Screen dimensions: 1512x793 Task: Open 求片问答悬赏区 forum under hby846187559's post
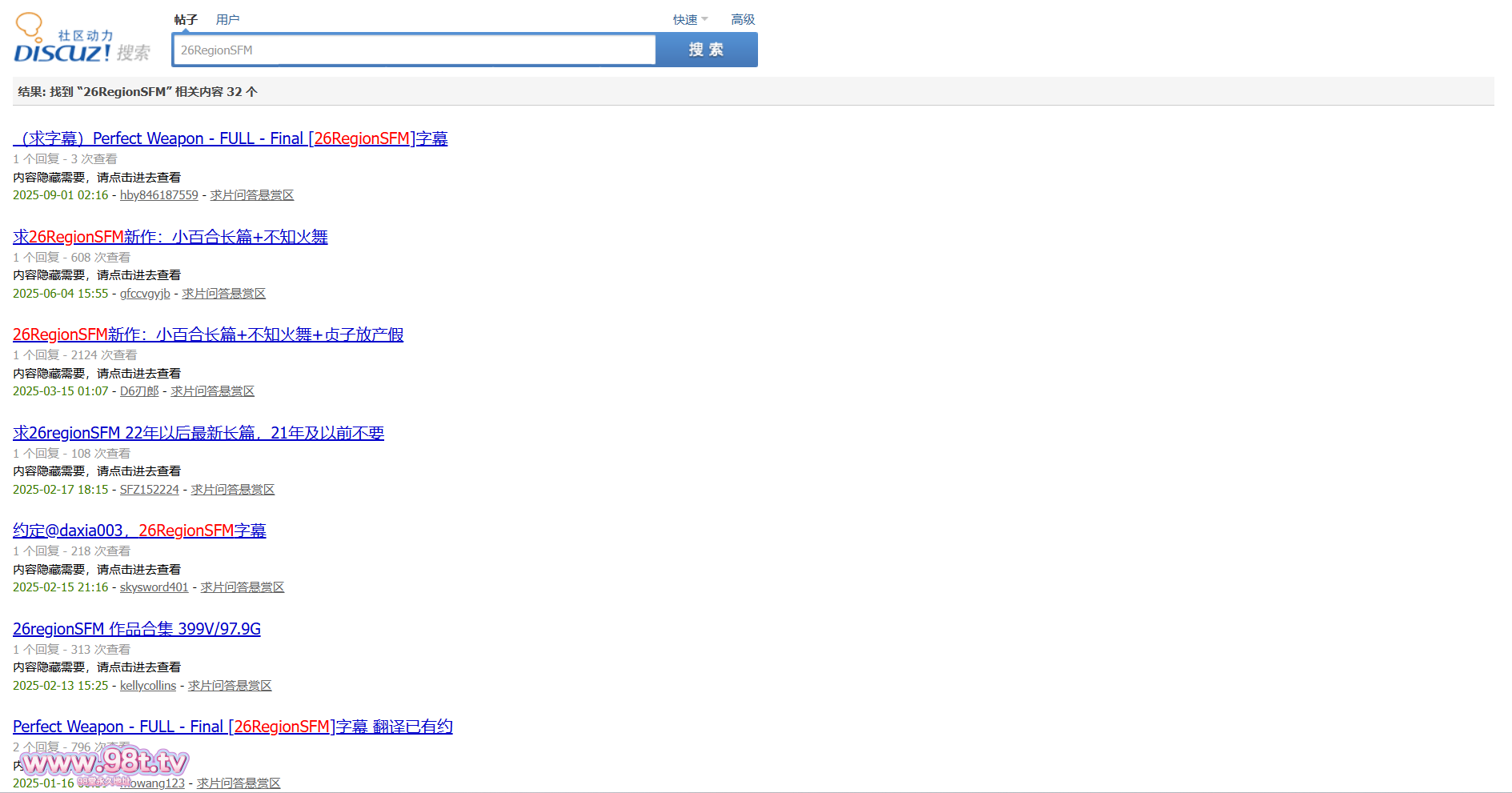click(252, 195)
